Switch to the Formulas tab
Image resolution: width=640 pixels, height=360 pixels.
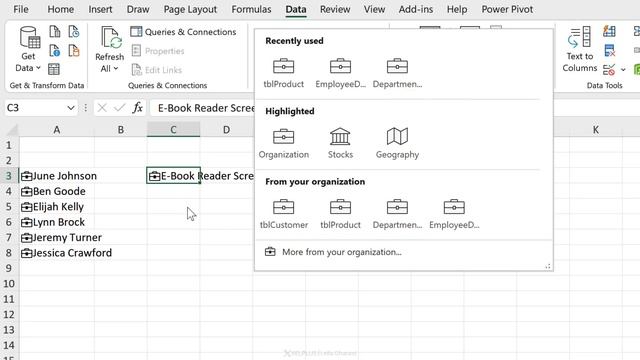tap(251, 9)
